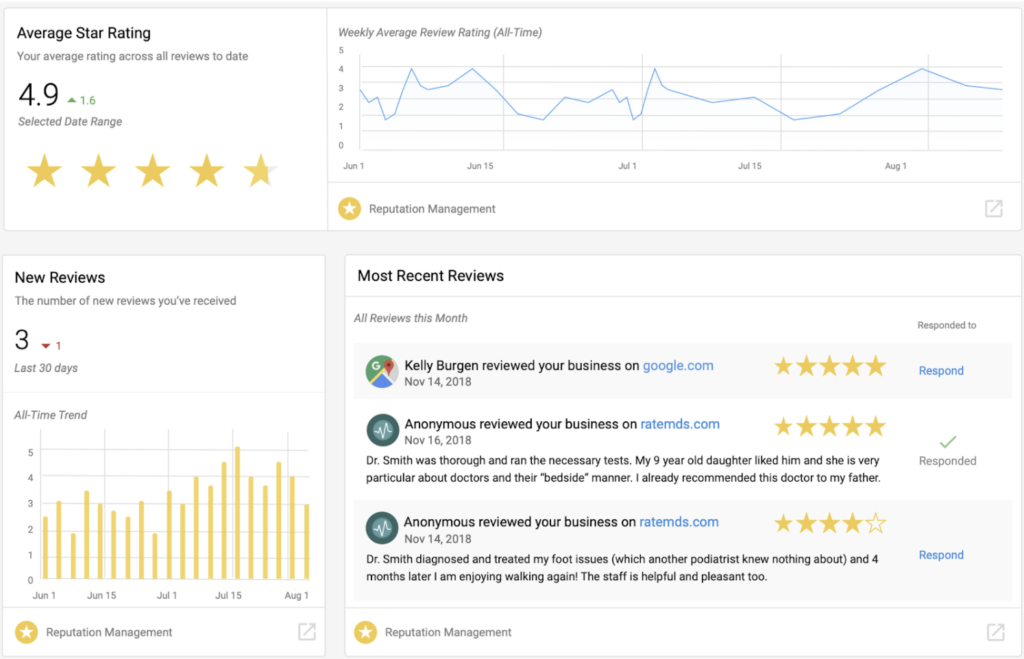The width and height of the screenshot is (1024, 659).
Task: Click star badge icon in Recent Reviews footer
Action: pyautogui.click(x=366, y=631)
